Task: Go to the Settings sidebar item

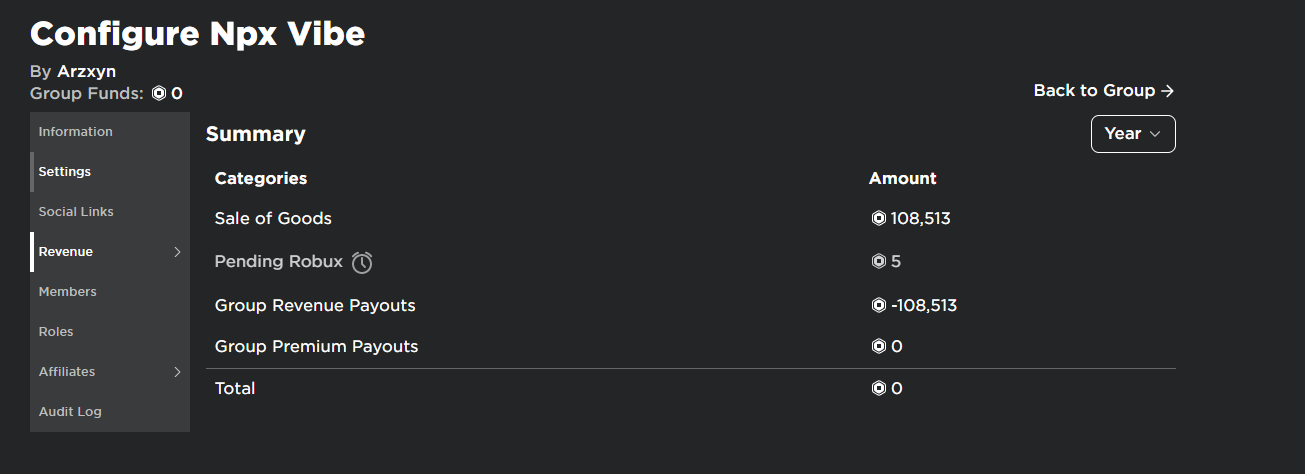Action: coord(65,172)
